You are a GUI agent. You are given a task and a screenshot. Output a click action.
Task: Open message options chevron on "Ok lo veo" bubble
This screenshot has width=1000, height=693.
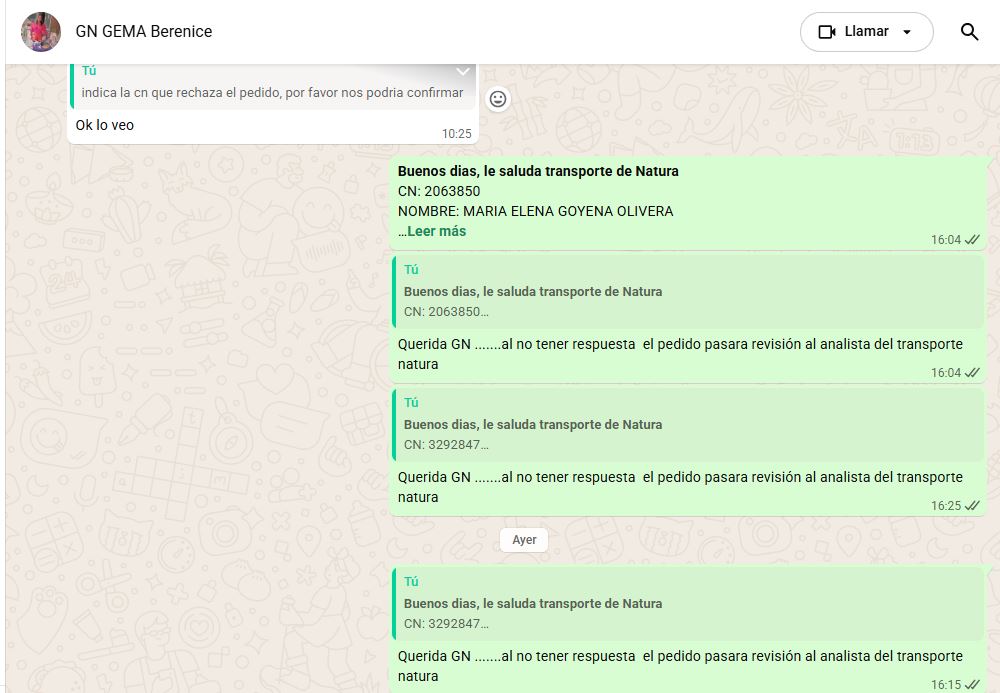click(463, 72)
